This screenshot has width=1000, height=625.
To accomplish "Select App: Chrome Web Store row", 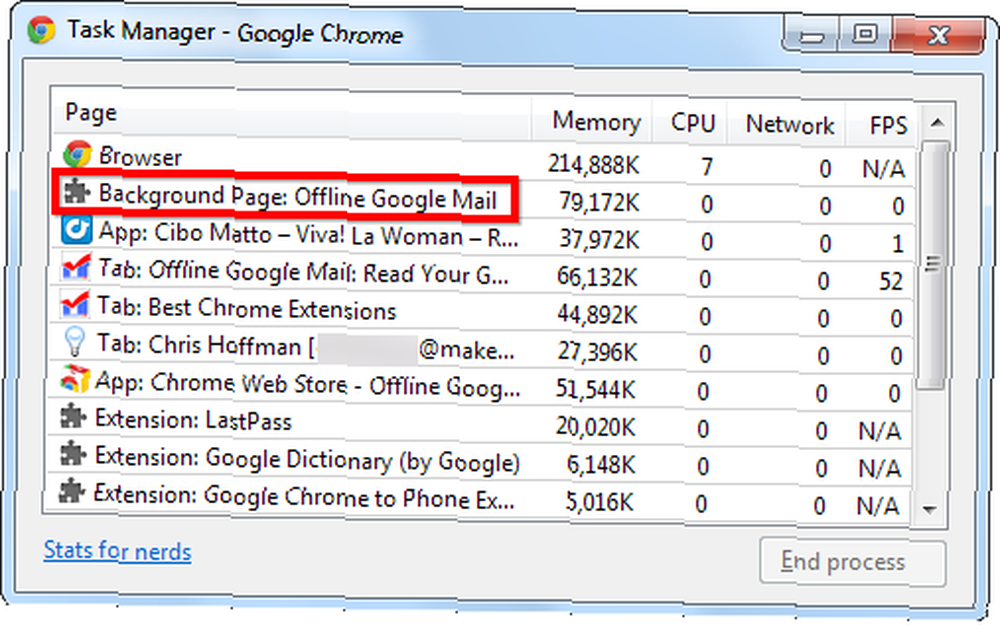I will (x=480, y=385).
